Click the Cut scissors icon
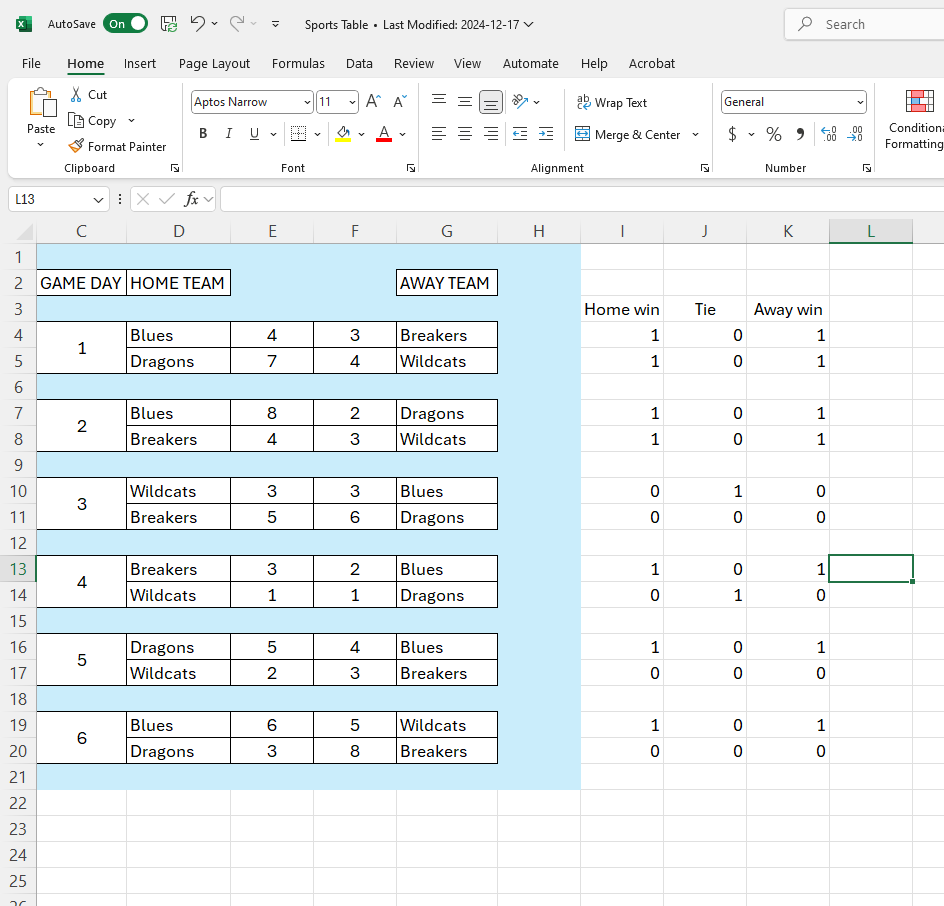944x906 pixels. point(77,94)
